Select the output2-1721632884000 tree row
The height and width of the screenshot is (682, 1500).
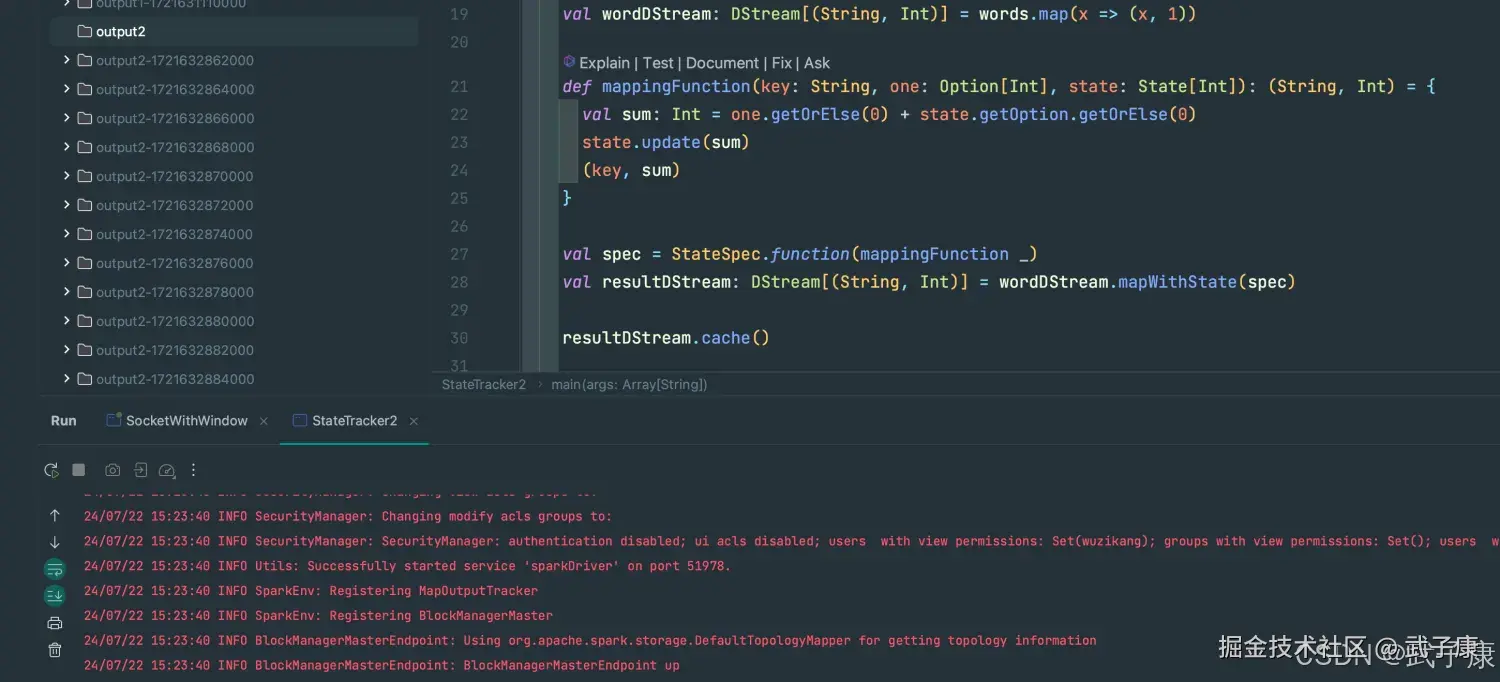point(234,379)
